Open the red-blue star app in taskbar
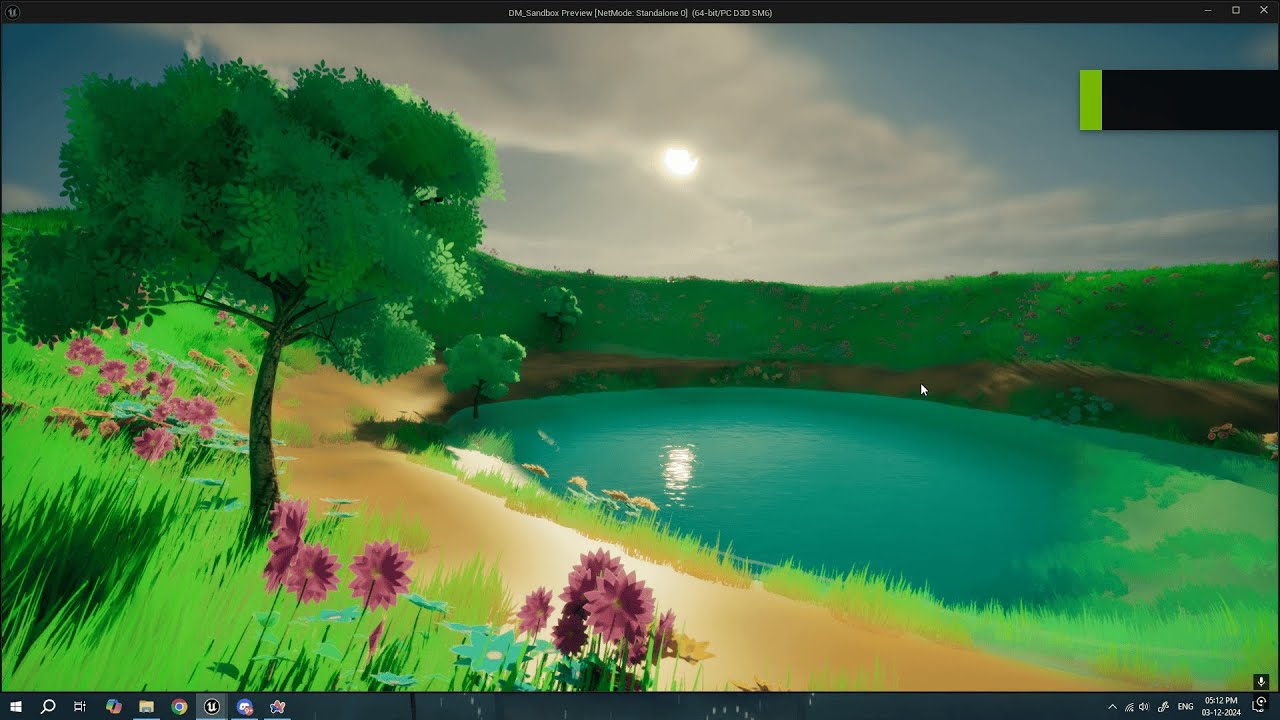1280x720 pixels. coord(278,707)
